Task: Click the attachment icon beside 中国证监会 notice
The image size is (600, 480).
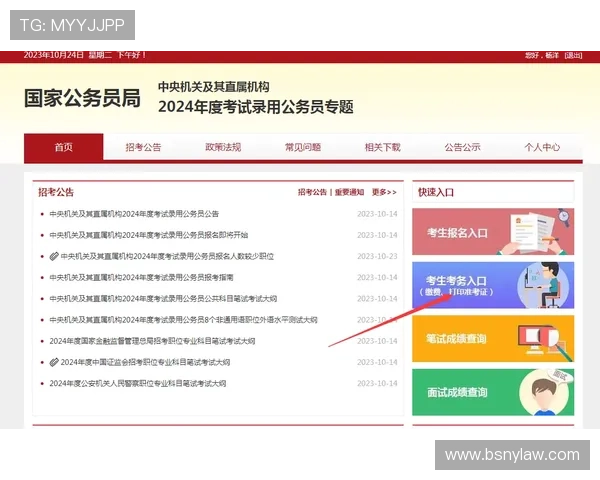Action: coord(54,362)
